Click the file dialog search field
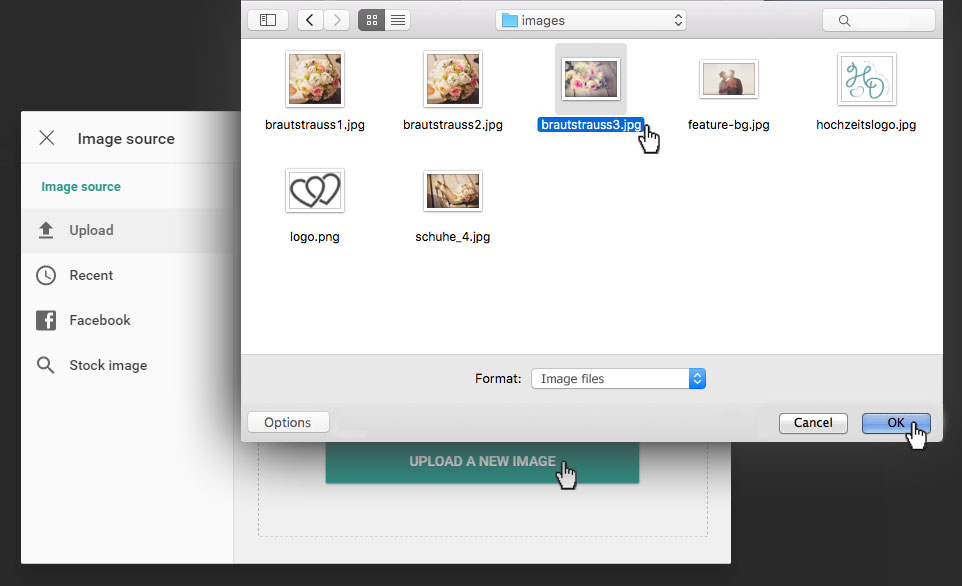This screenshot has width=962, height=586. (x=879, y=20)
